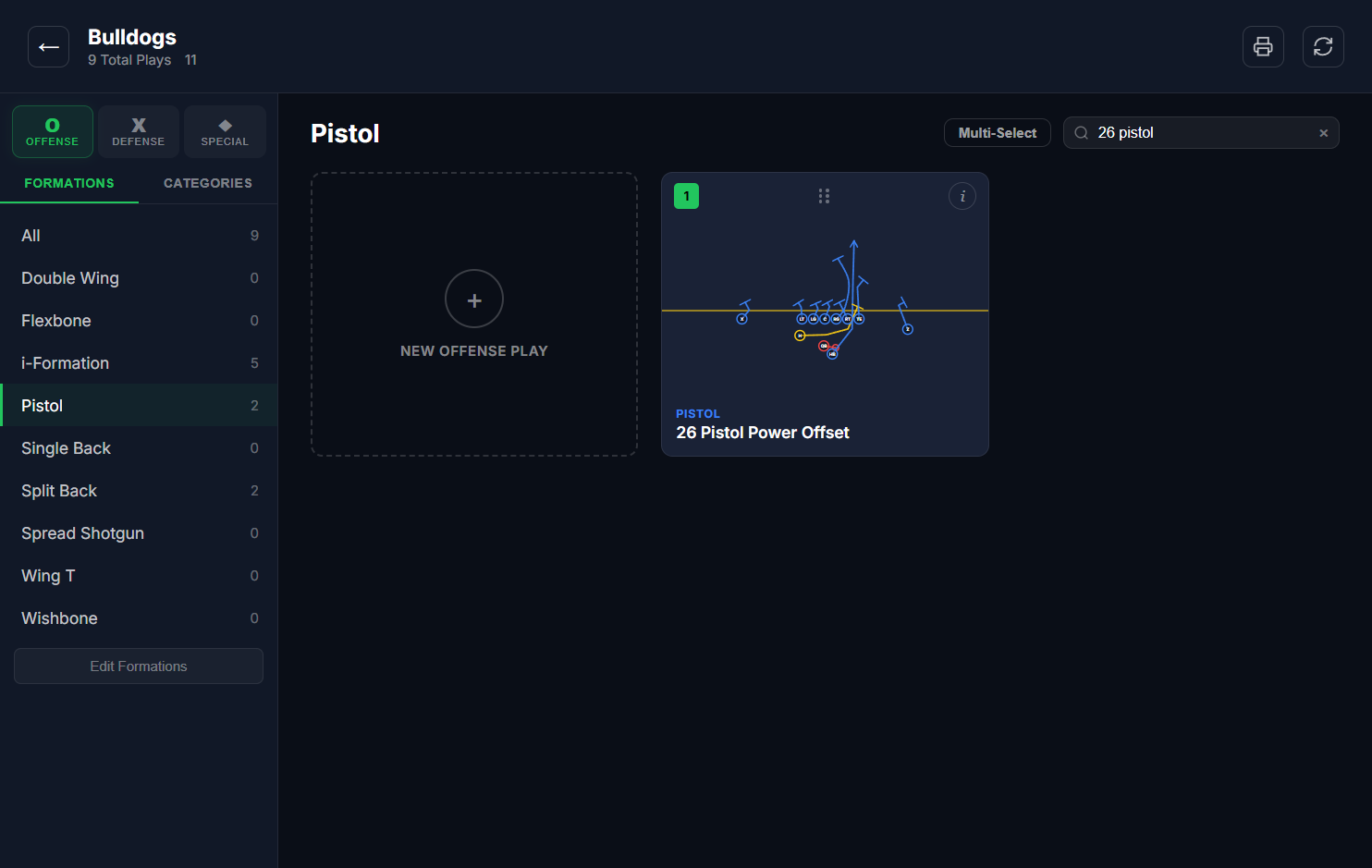Click the 26 Pistol Power Offset title
The image size is (1372, 868).
pyautogui.click(x=763, y=433)
